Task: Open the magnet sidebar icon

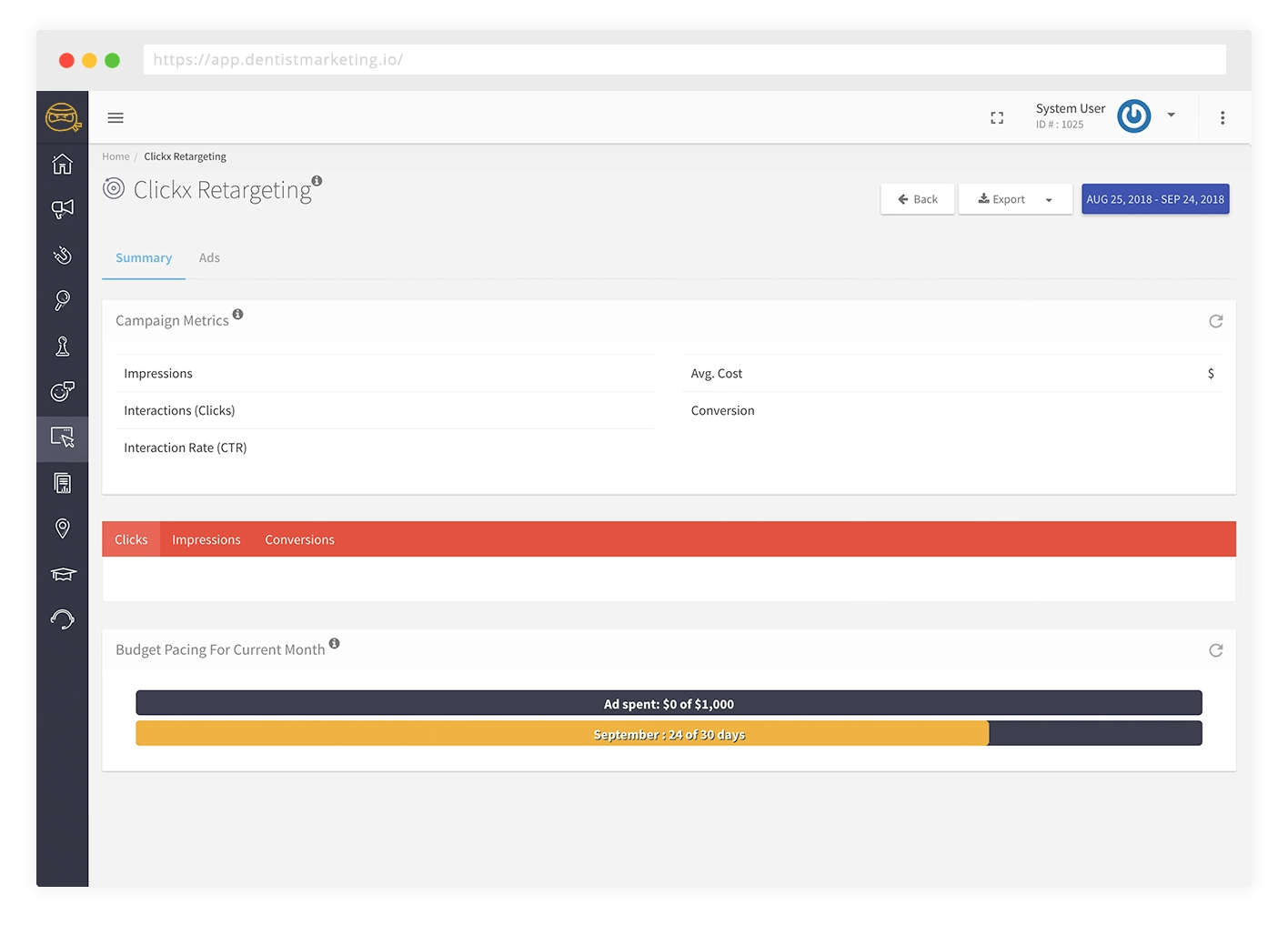Action: pyautogui.click(x=63, y=255)
